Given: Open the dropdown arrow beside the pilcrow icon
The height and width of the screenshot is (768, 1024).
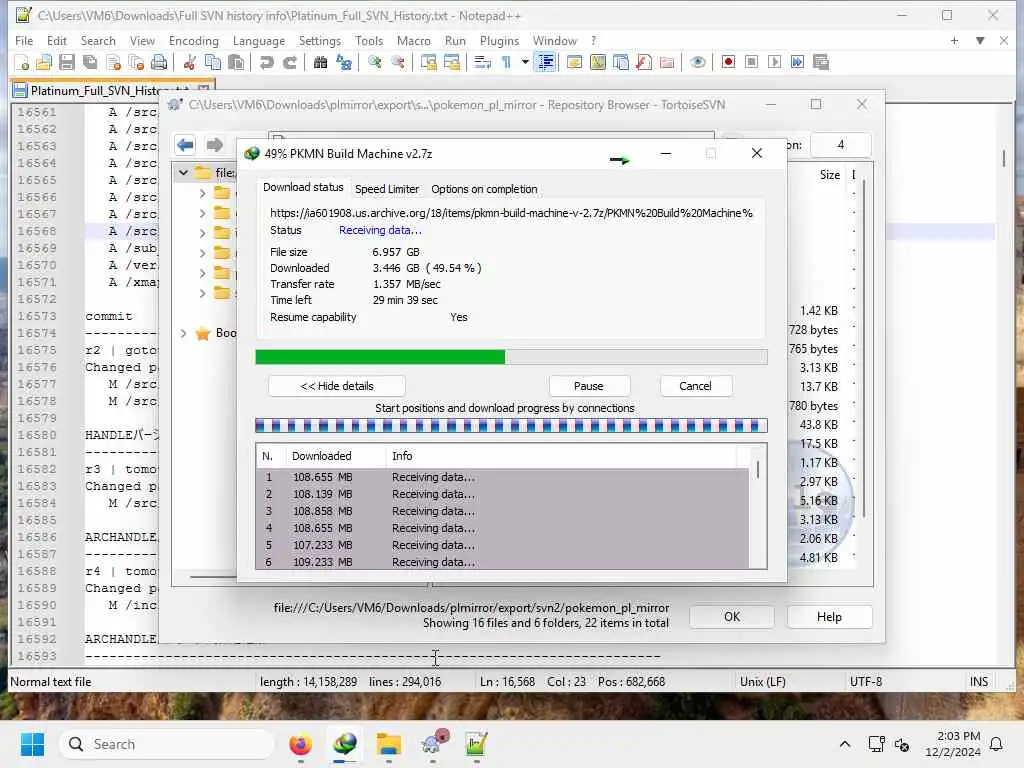Looking at the screenshot, I should tap(524, 63).
